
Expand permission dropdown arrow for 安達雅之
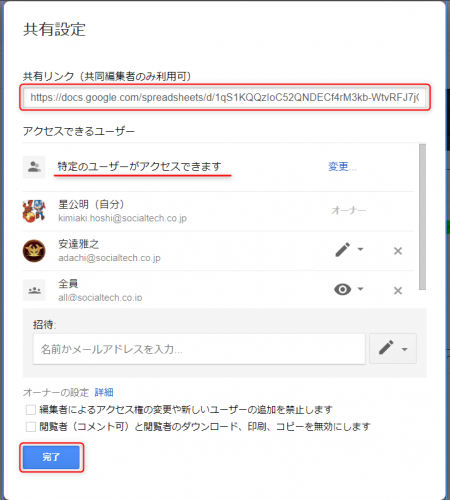pyautogui.click(x=360, y=249)
